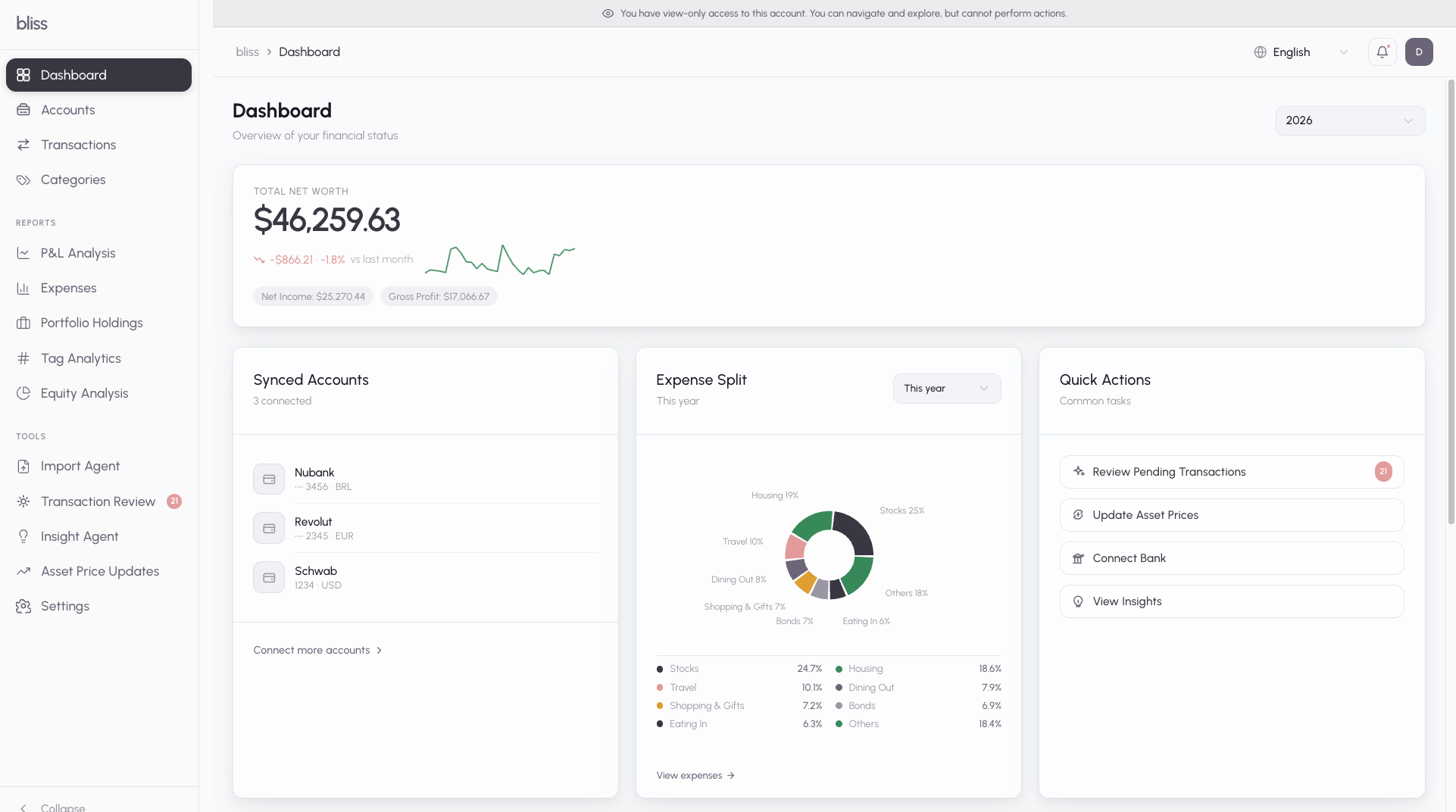The image size is (1456, 812).
Task: Open the This year expense period dropdown
Action: (x=946, y=389)
